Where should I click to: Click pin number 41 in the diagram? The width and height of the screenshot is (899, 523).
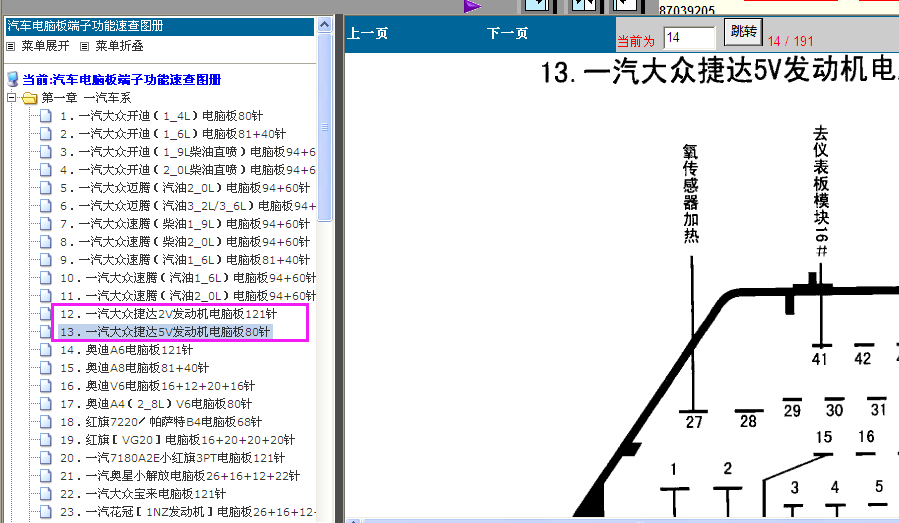(820, 360)
